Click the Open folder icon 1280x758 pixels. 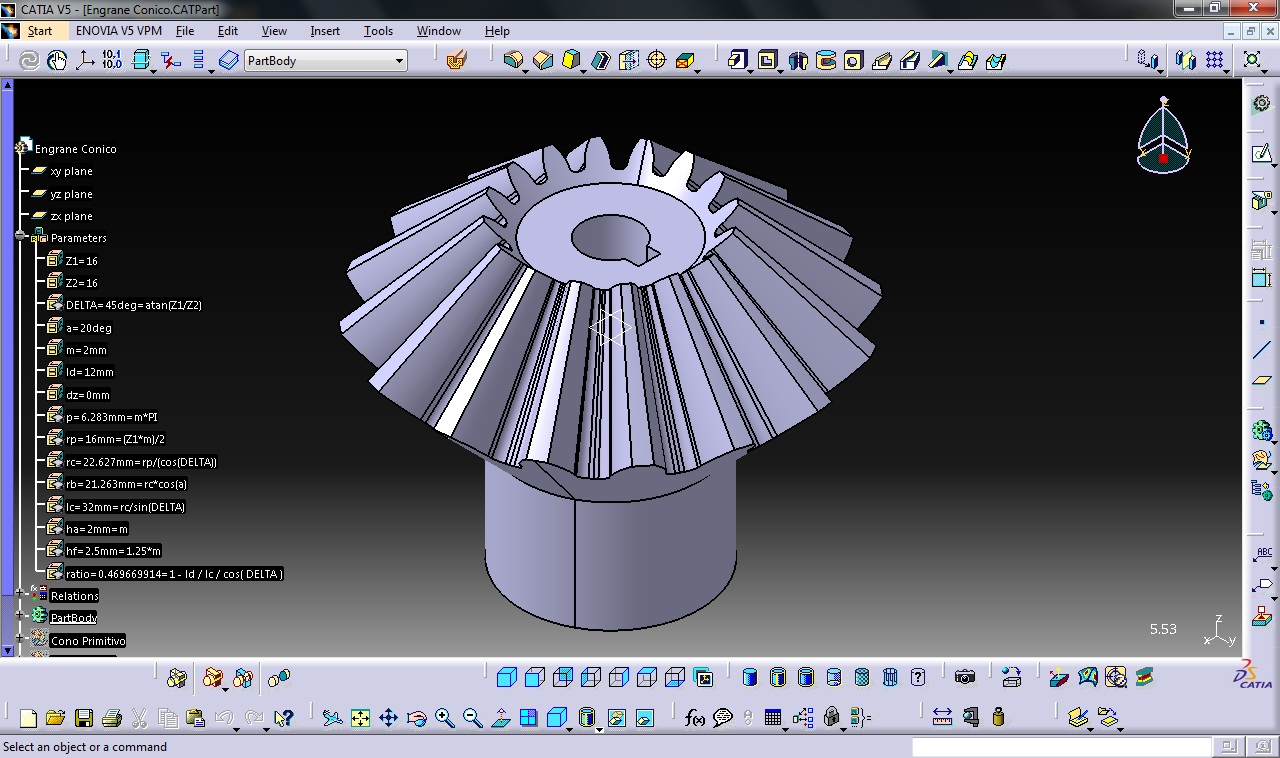pyautogui.click(x=55, y=718)
